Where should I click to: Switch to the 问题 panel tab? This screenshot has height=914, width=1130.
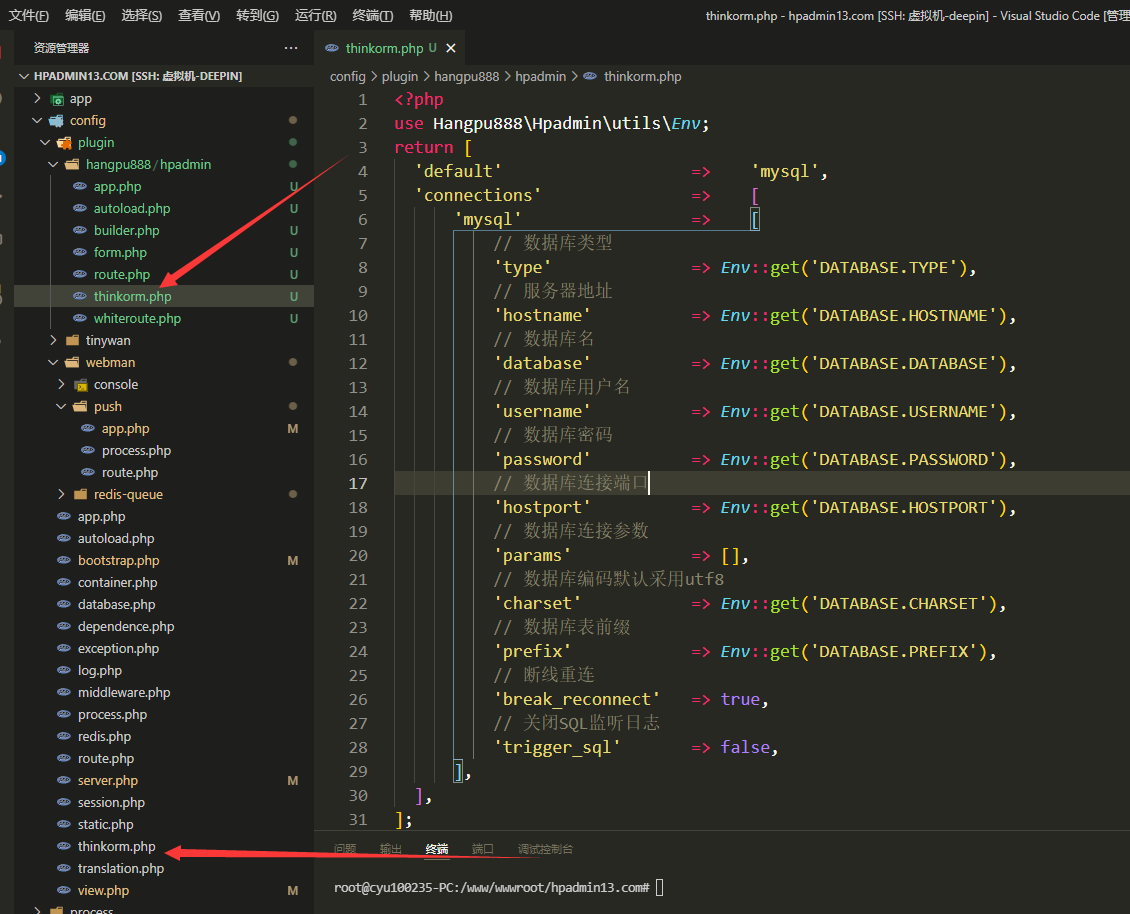pyautogui.click(x=345, y=849)
